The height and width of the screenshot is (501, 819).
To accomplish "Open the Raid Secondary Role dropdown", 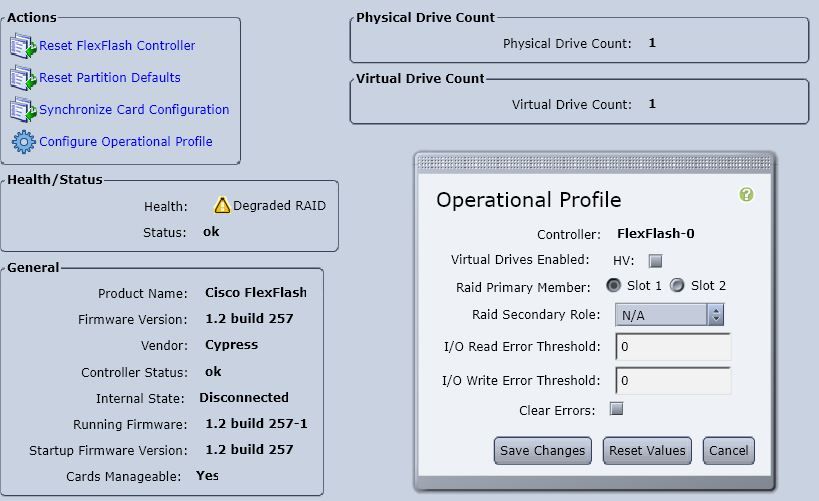I will [x=669, y=315].
